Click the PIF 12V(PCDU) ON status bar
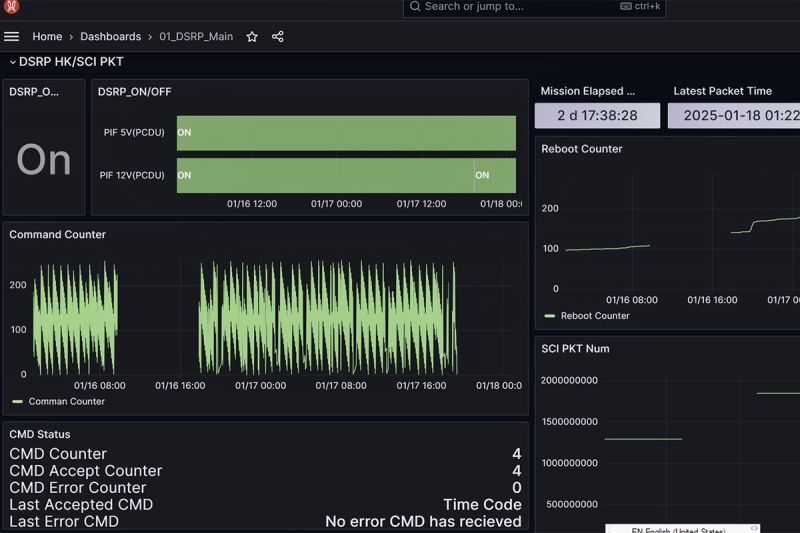This screenshot has height=533, width=800. [325, 175]
